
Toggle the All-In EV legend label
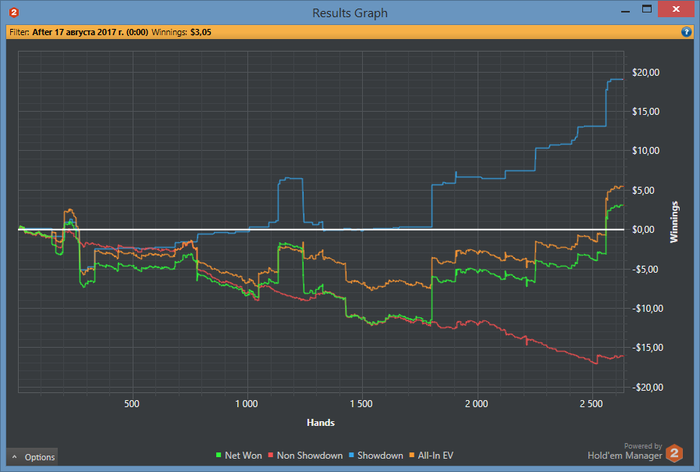pyautogui.click(x=435, y=455)
